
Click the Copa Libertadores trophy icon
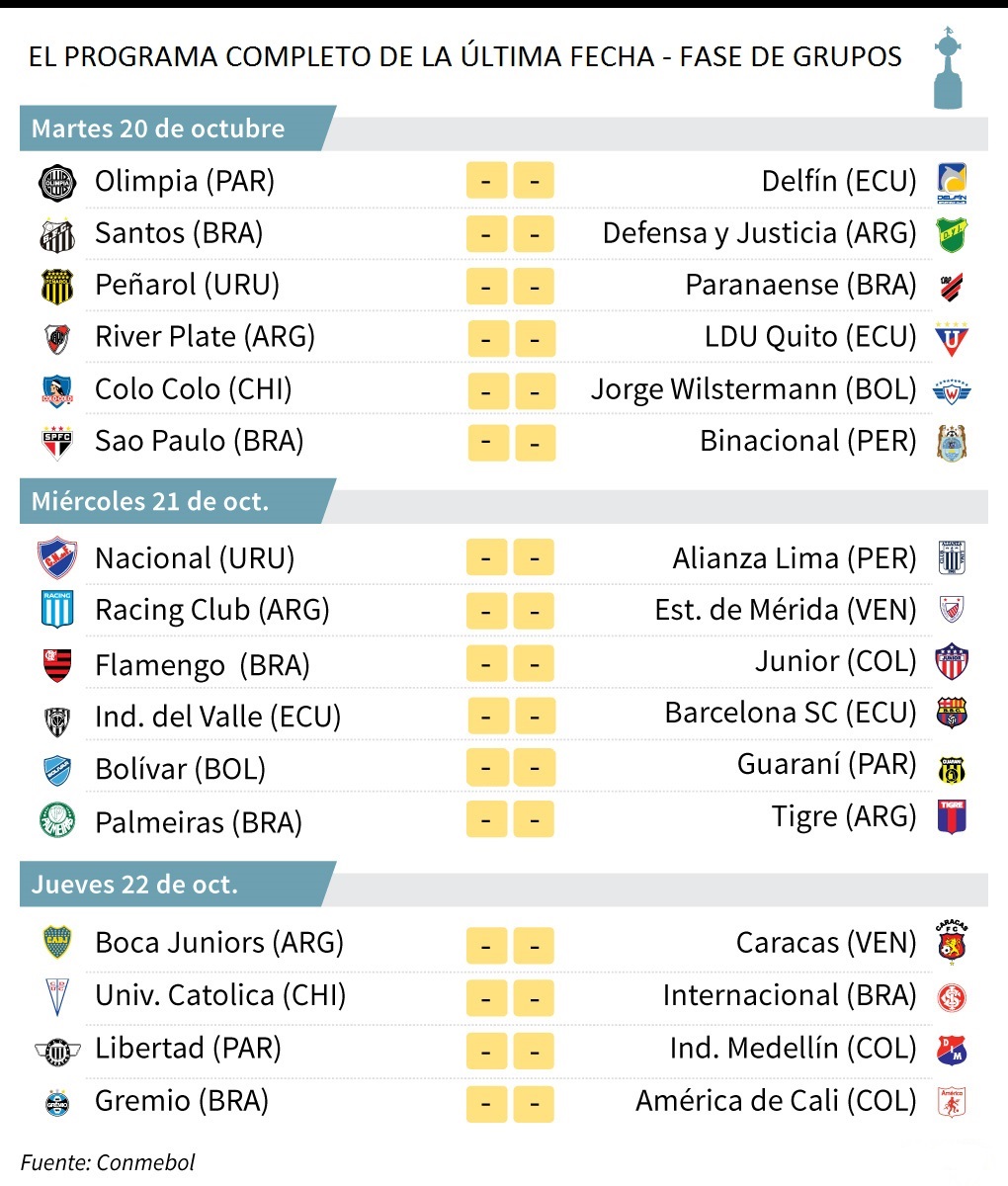click(x=948, y=67)
